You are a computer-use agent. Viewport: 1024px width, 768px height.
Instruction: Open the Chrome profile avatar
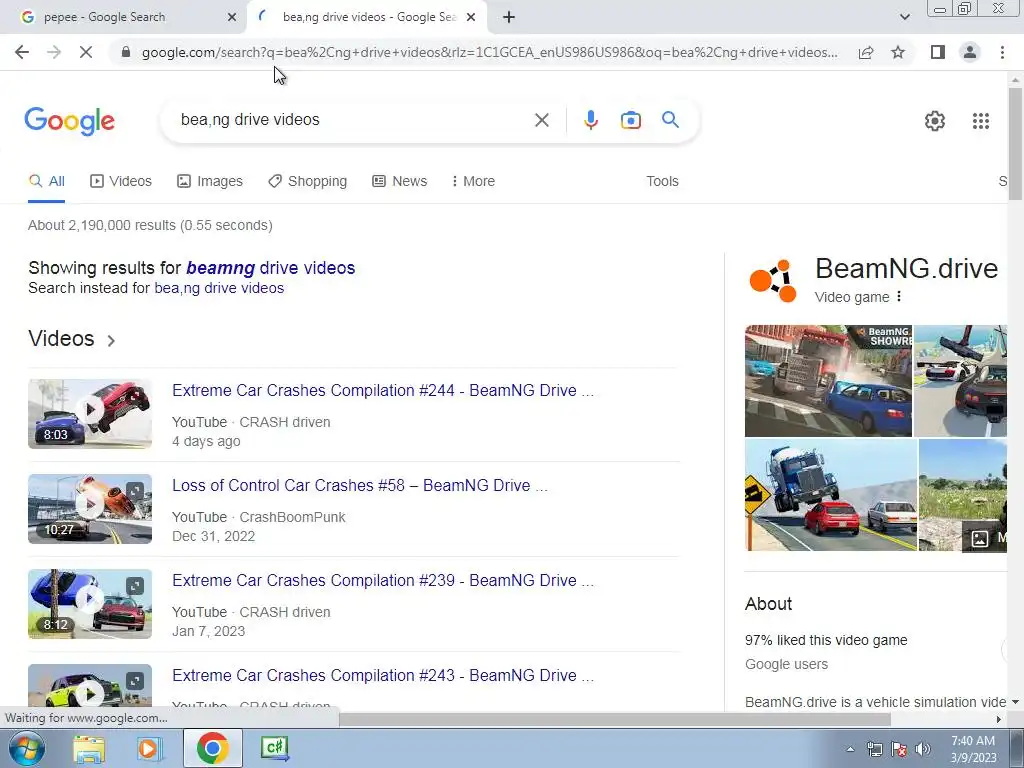click(x=970, y=52)
